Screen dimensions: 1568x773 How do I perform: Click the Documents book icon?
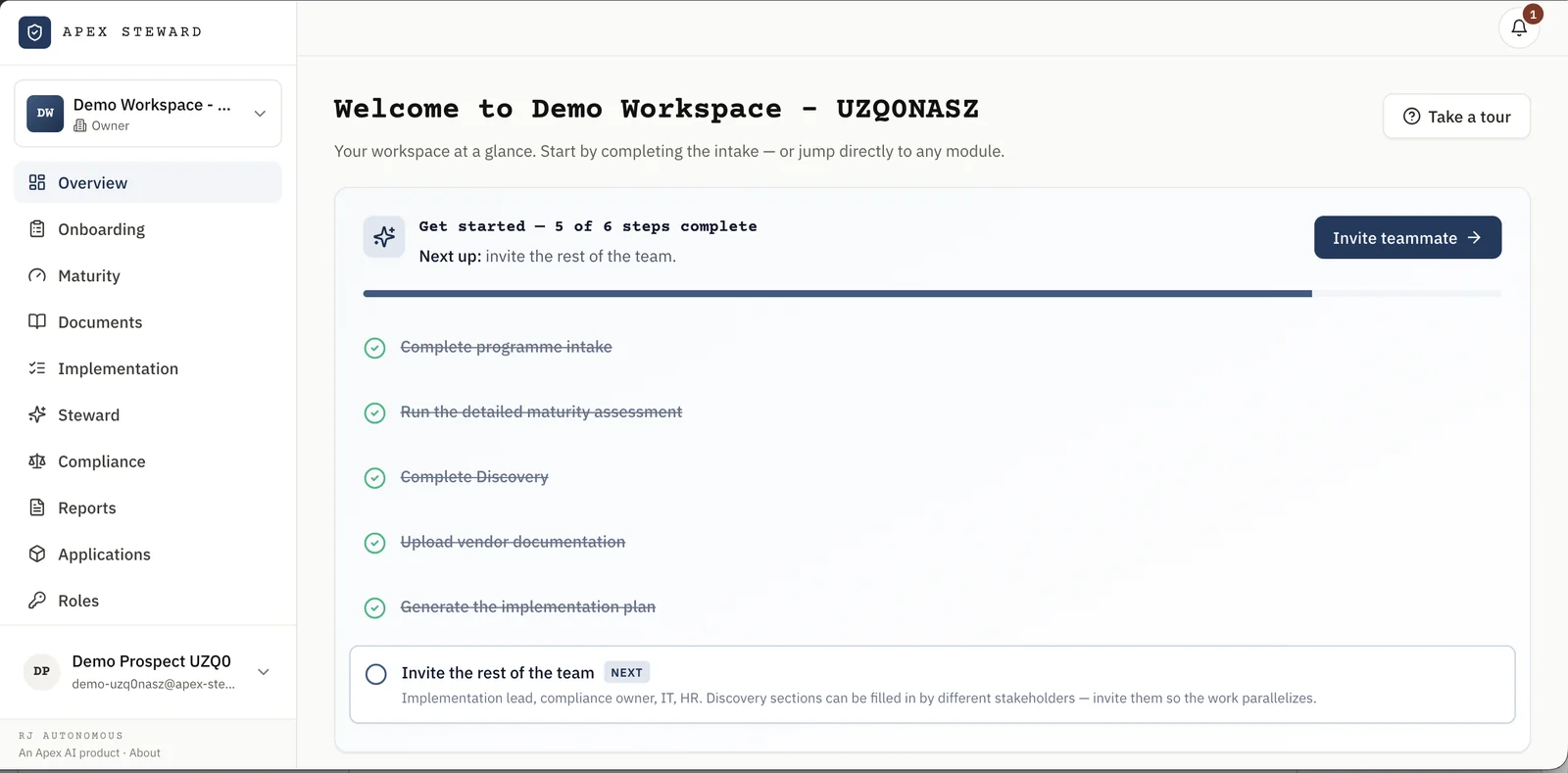(x=37, y=321)
